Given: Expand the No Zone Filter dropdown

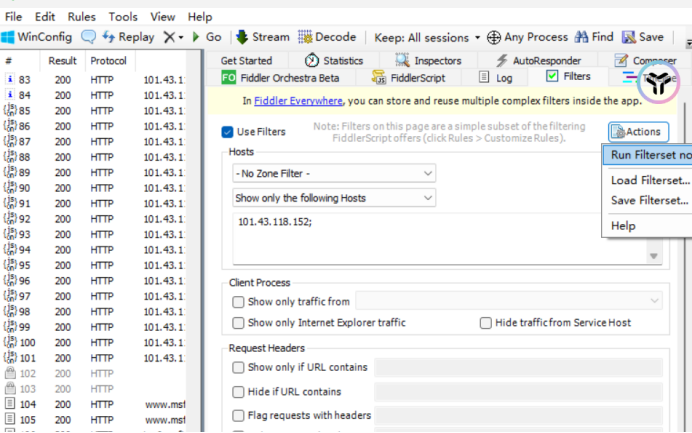Looking at the screenshot, I should click(334, 173).
